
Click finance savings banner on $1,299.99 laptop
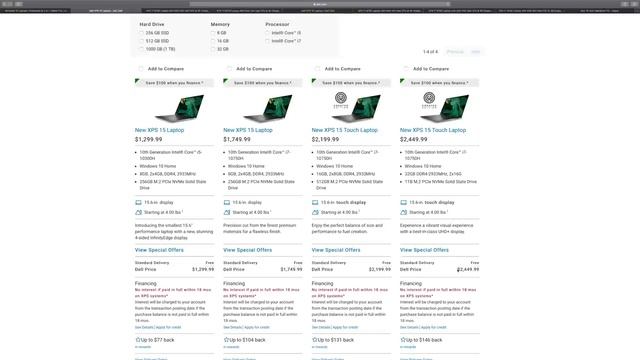[174, 83]
